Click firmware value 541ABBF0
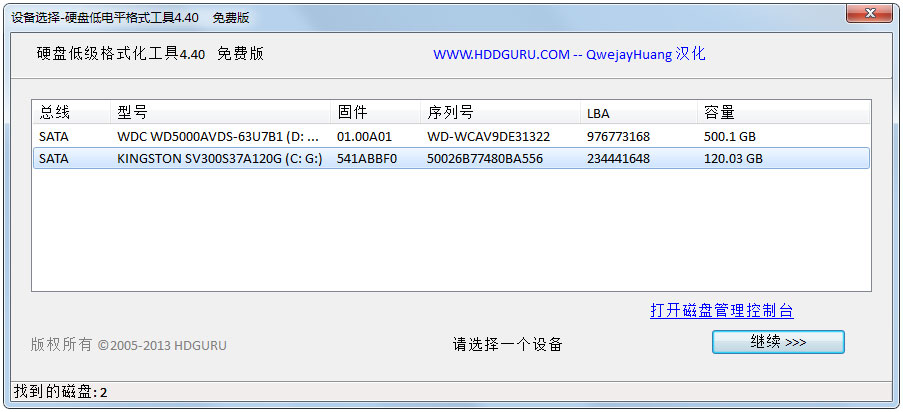 tap(367, 158)
